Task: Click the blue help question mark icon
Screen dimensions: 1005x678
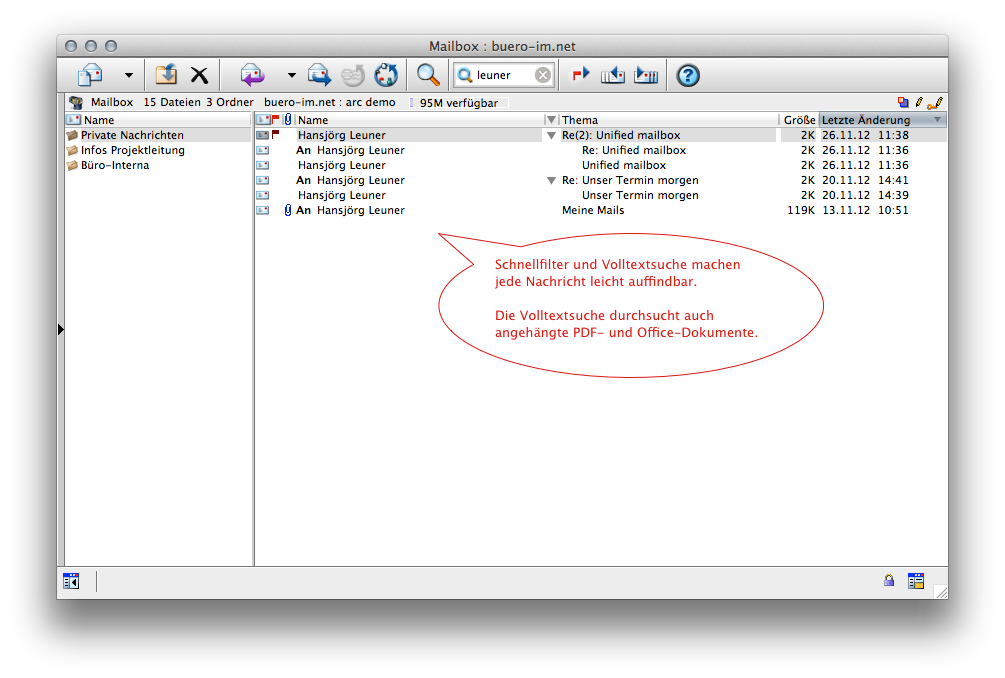Action: click(688, 75)
